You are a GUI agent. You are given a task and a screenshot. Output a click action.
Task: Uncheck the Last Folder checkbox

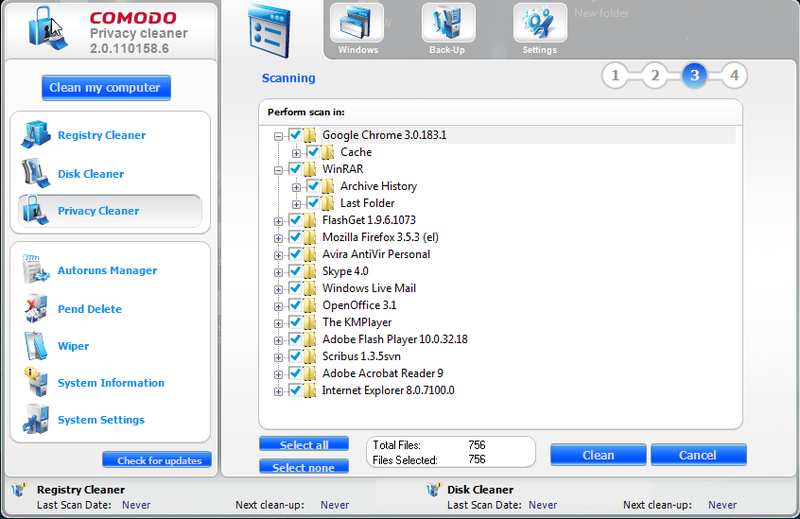313,203
